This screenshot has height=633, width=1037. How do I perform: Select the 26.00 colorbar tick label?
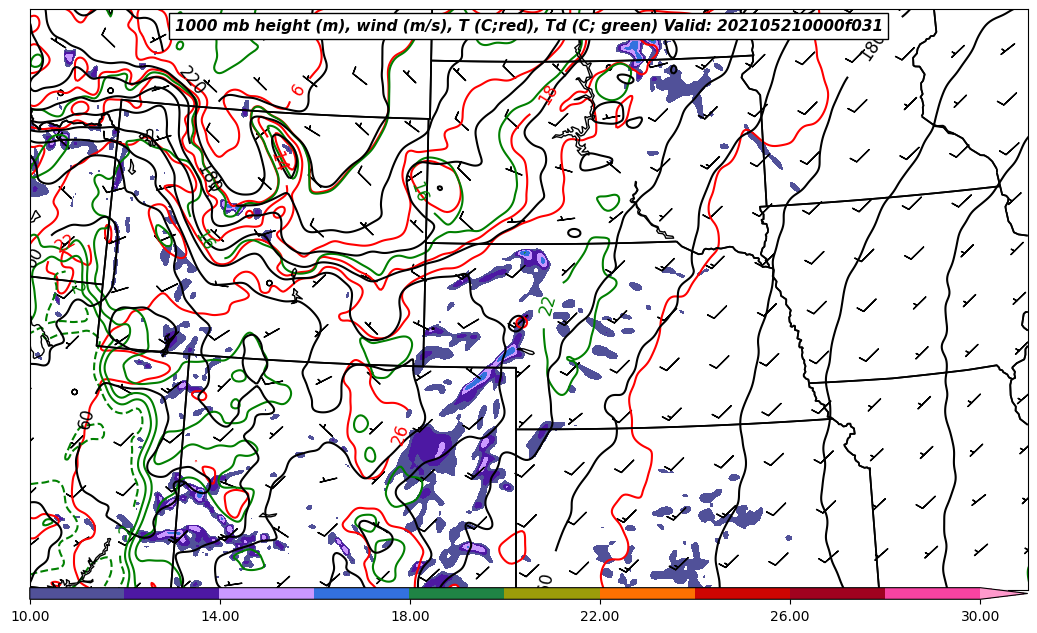790,616
